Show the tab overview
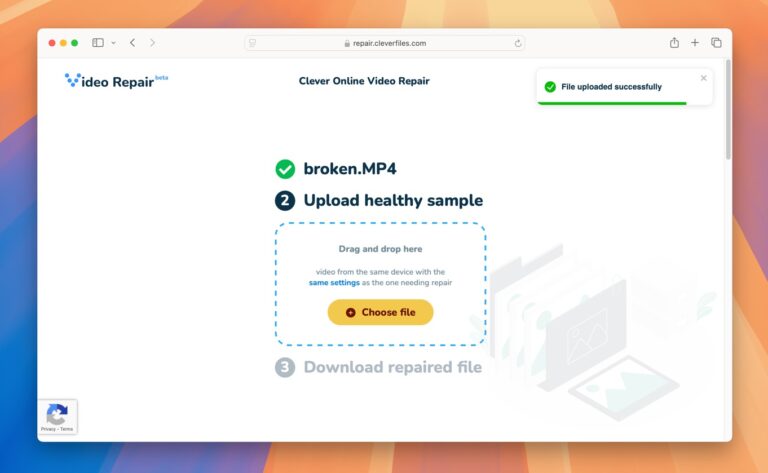Viewport: 768px width, 473px height. pyautogui.click(x=716, y=43)
